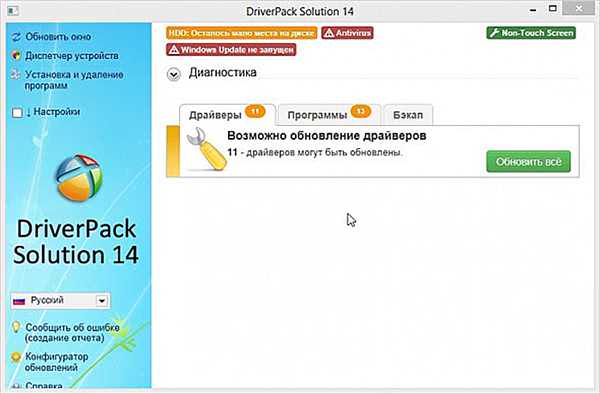Open the Бэкап tab
The image size is (600, 394).
coord(408,115)
